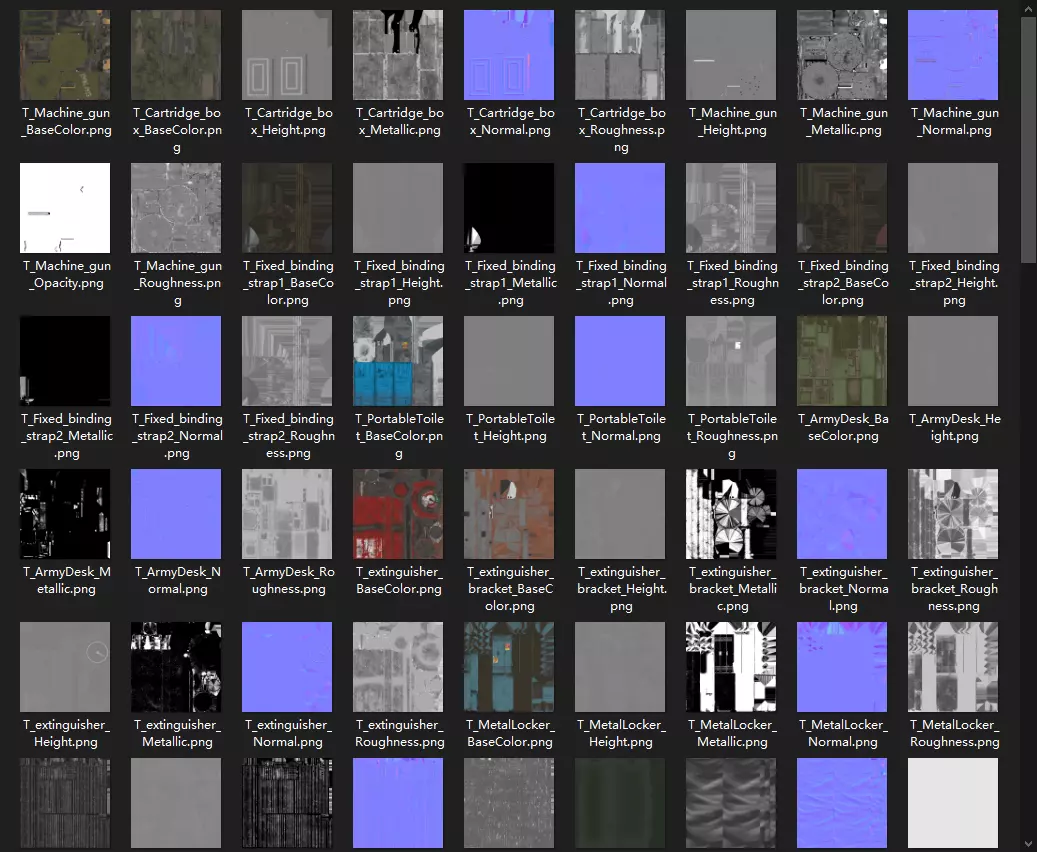Select the T_PortableToilet_Normal.png thumbnail
This screenshot has height=852, width=1037.
[620, 361]
